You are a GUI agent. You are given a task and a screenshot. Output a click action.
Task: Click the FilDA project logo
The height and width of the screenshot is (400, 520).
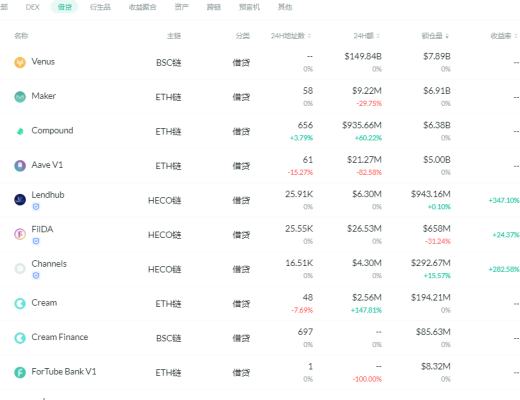click(x=20, y=234)
